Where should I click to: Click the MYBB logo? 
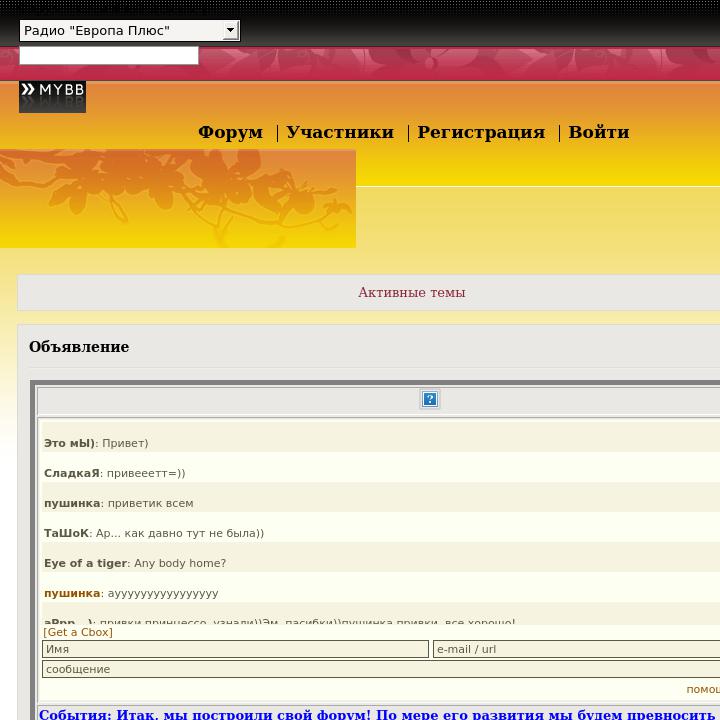tap(52, 97)
